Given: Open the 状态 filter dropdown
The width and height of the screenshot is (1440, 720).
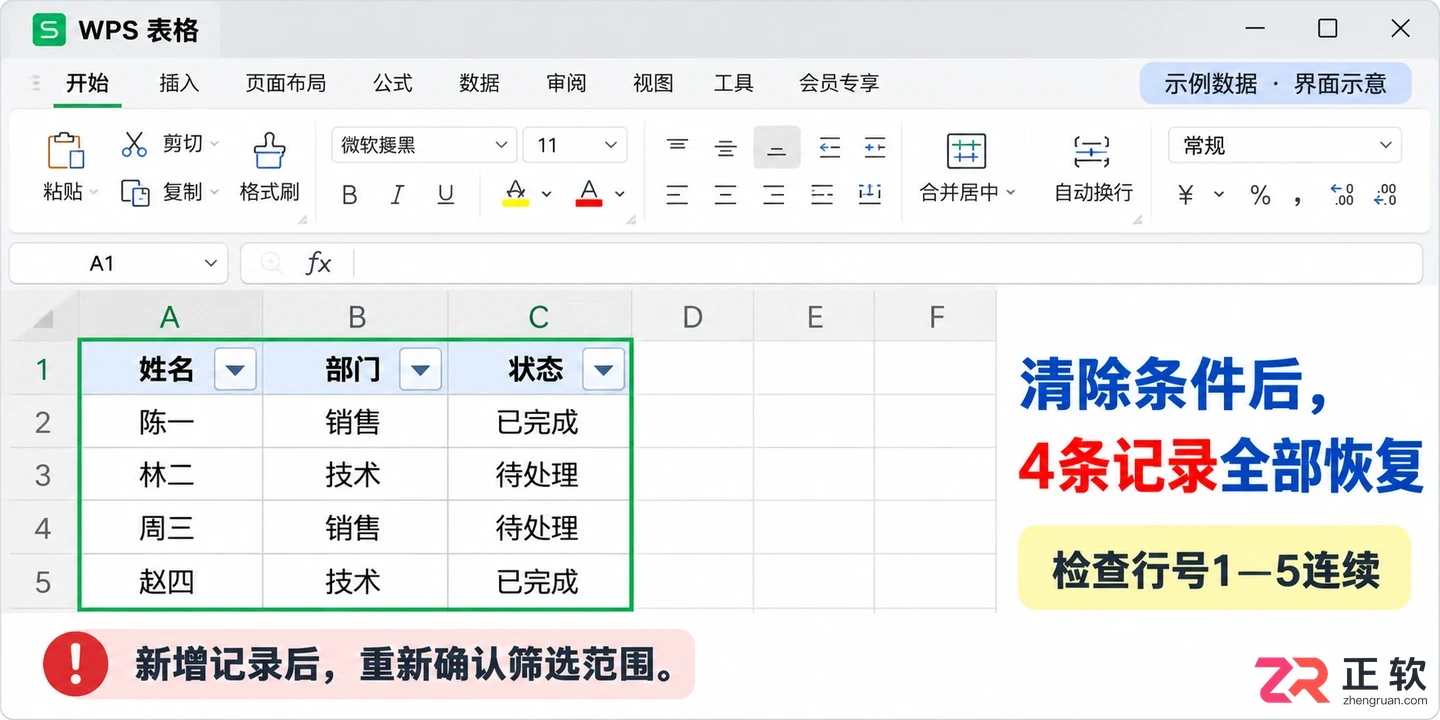Looking at the screenshot, I should click(603, 370).
